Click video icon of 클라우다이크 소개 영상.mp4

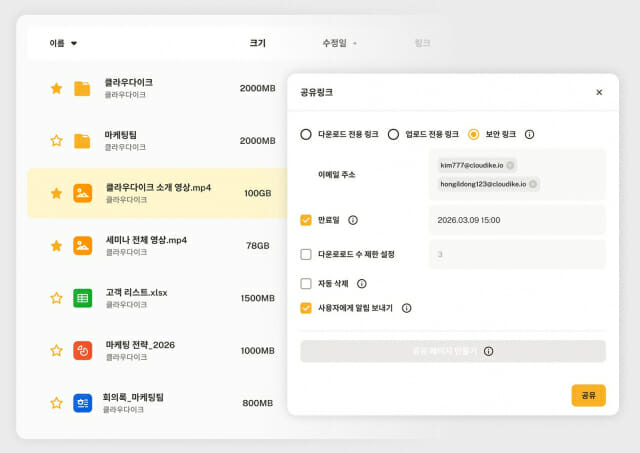pos(82,193)
